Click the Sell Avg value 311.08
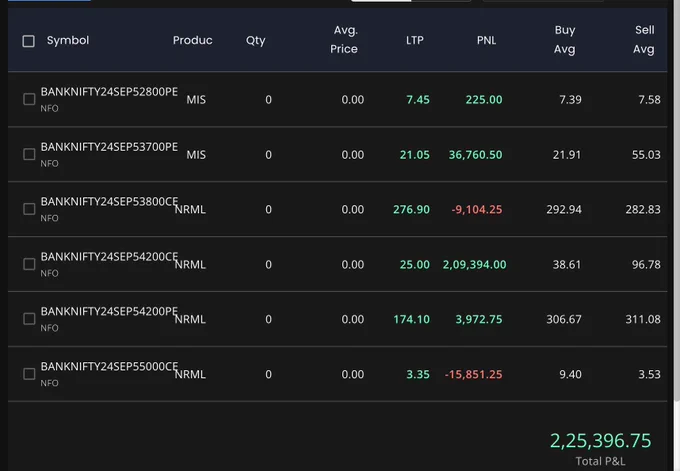This screenshot has width=680, height=471. pyautogui.click(x=643, y=319)
